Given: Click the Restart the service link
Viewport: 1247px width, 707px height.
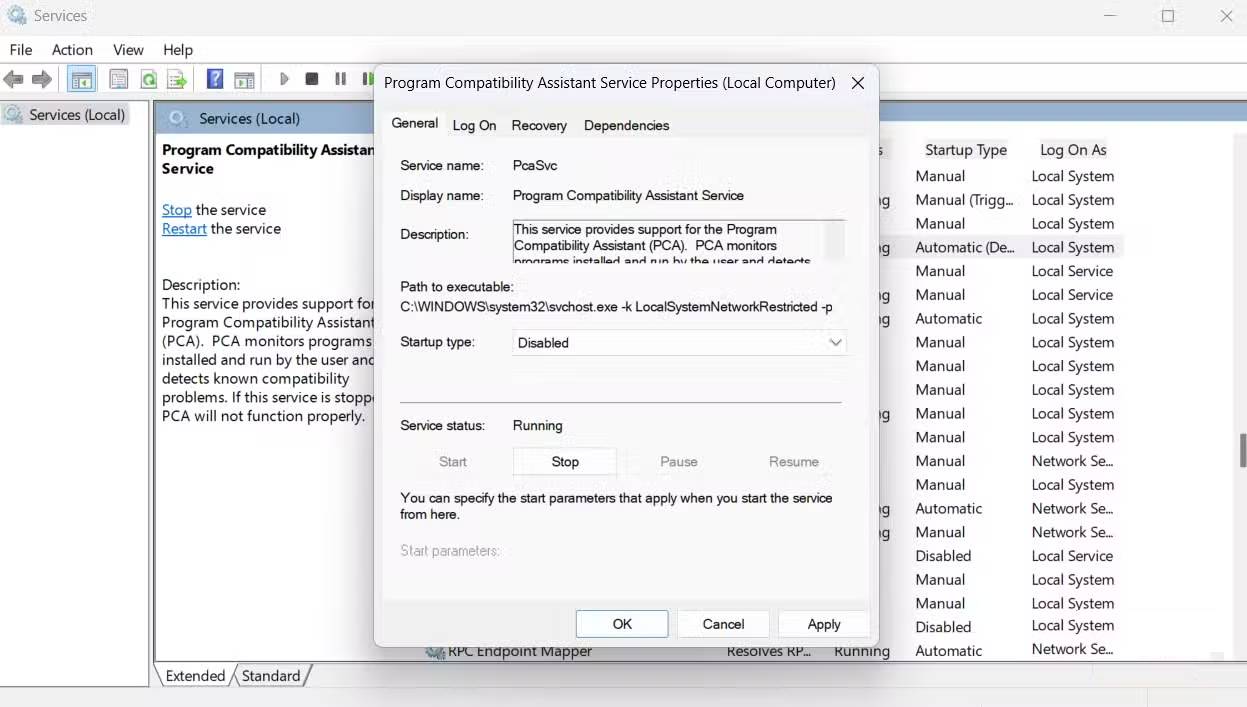Looking at the screenshot, I should 184,228.
